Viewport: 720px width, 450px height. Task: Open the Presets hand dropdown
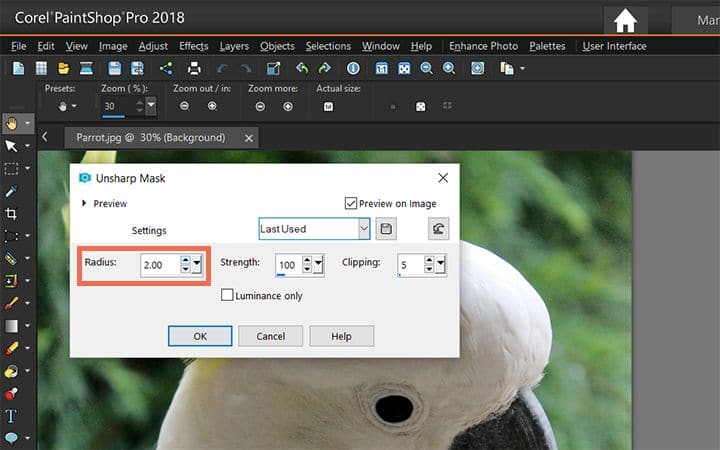coord(74,107)
